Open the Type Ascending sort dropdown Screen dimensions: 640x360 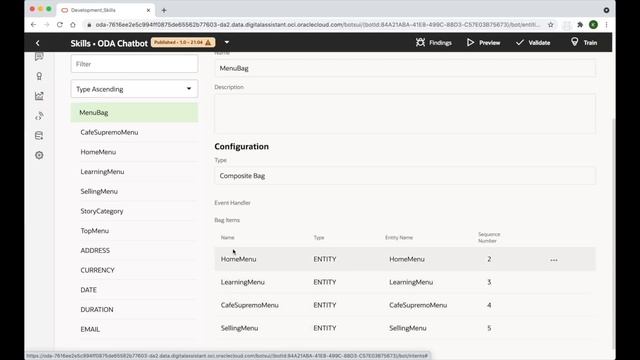coord(134,89)
